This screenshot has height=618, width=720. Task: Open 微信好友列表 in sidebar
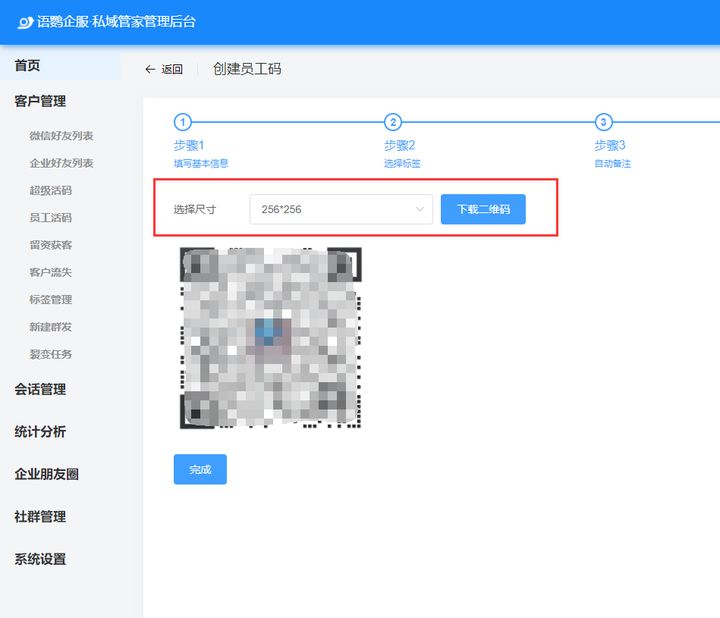click(61, 136)
